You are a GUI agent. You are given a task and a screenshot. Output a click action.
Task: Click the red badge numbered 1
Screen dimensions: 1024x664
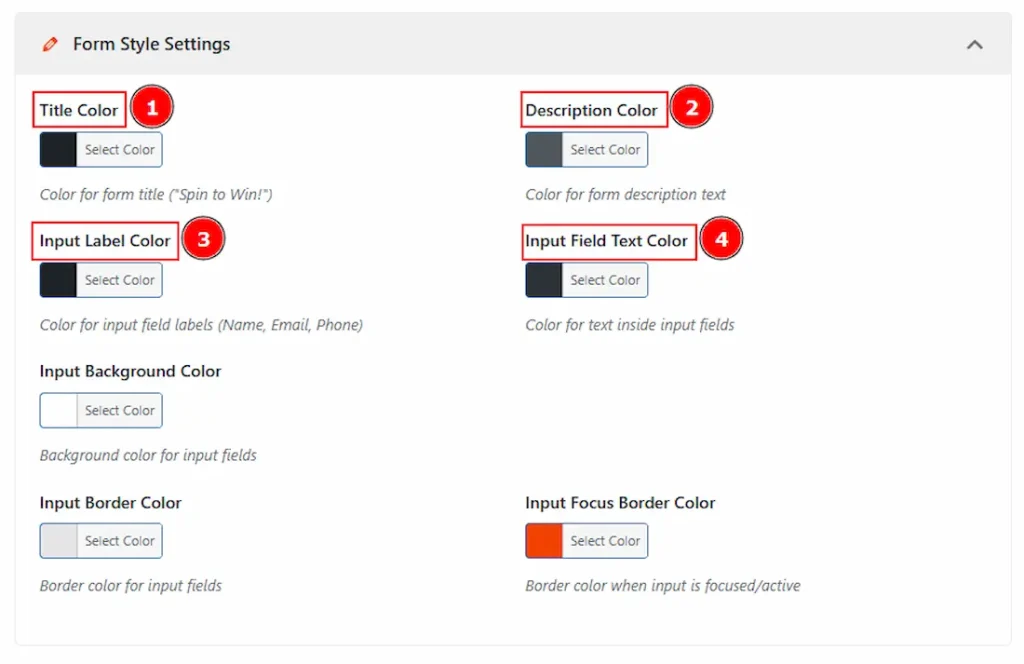[151, 105]
